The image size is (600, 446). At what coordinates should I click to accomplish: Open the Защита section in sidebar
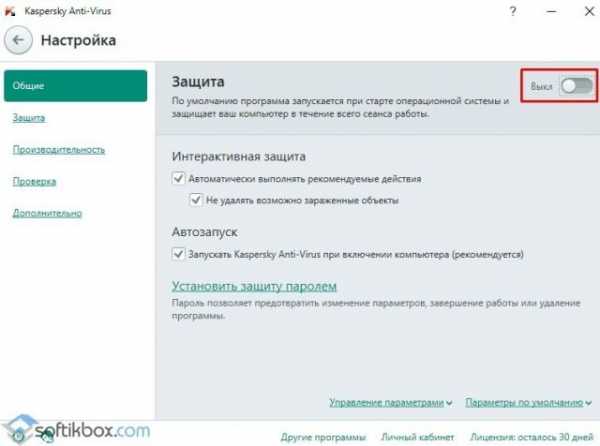[x=29, y=117]
